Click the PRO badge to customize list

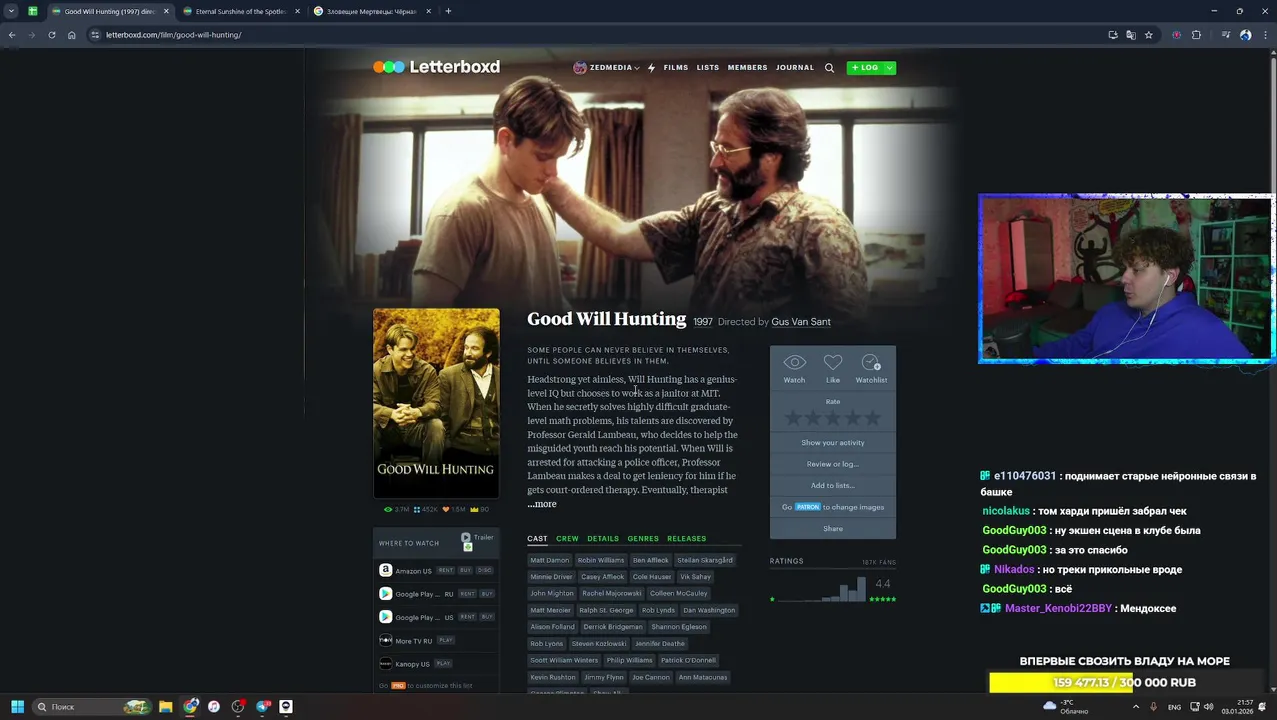click(398, 686)
